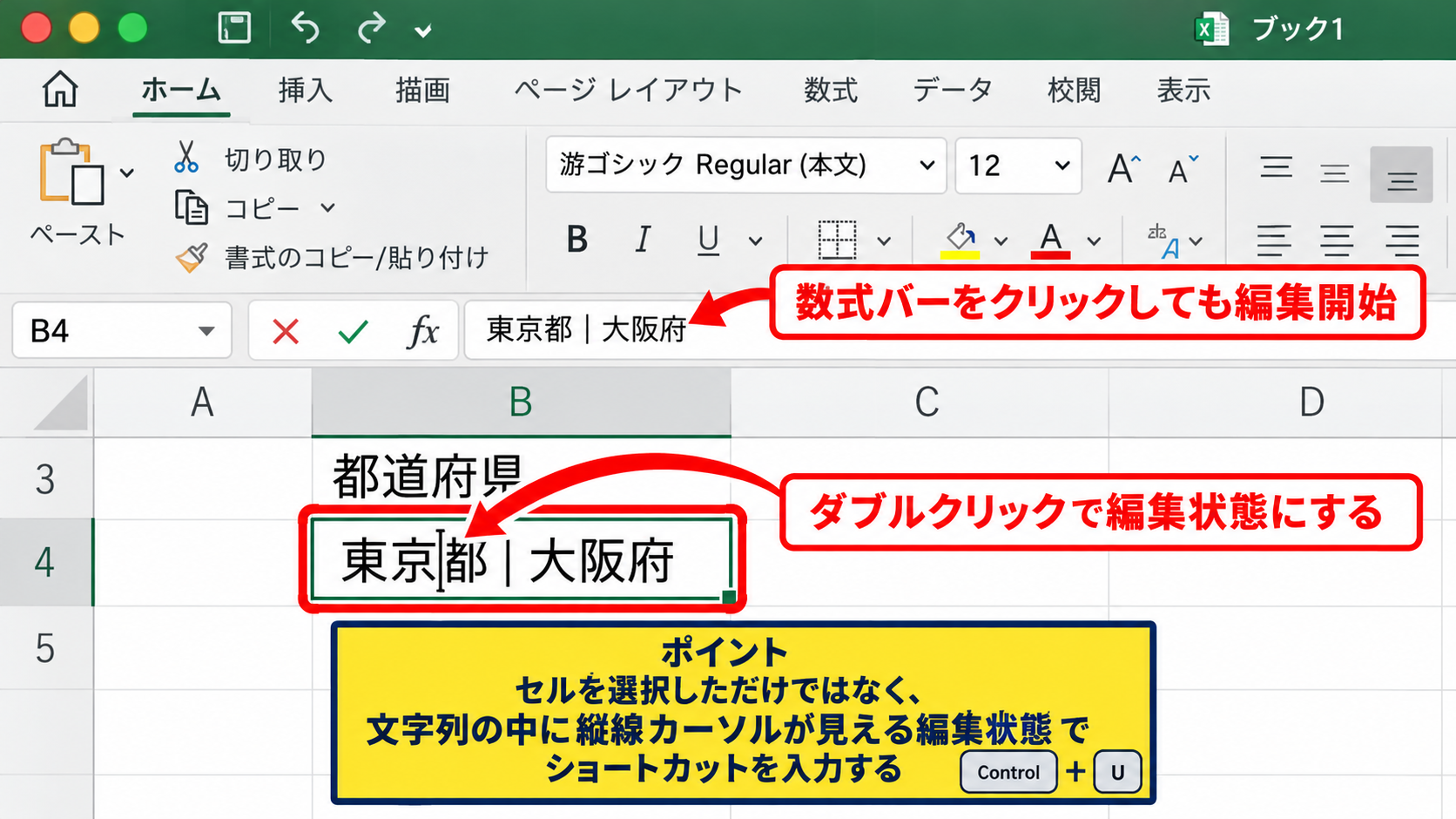Align text right
Viewport: 1456px width, 819px height.
(x=1402, y=240)
